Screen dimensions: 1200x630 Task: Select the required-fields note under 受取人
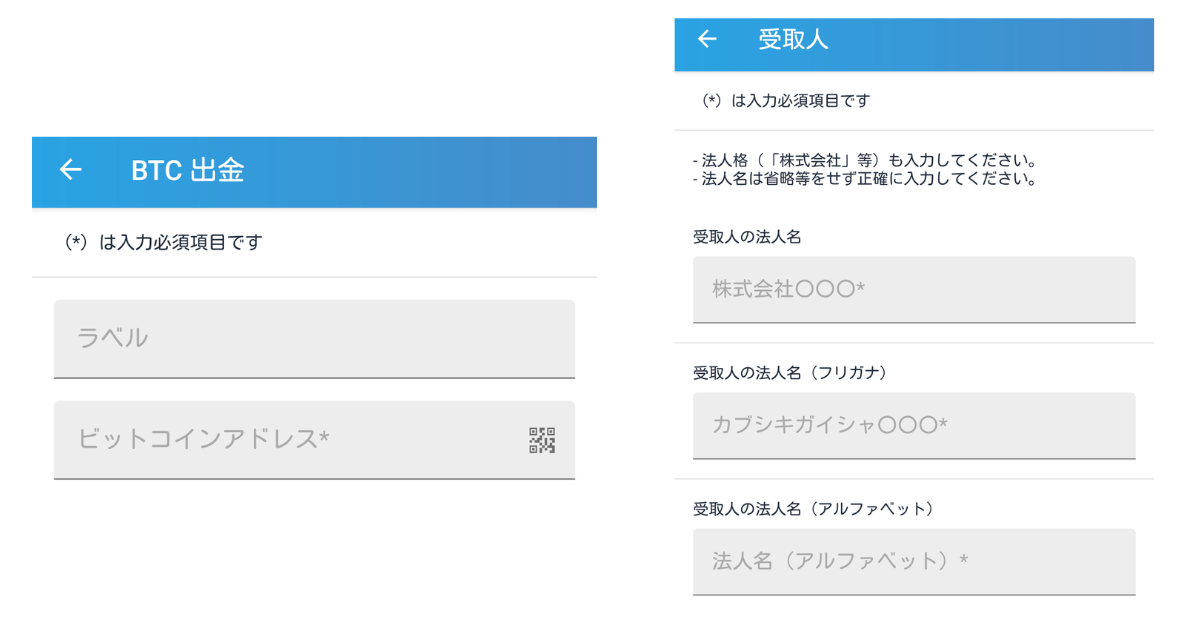pos(786,100)
